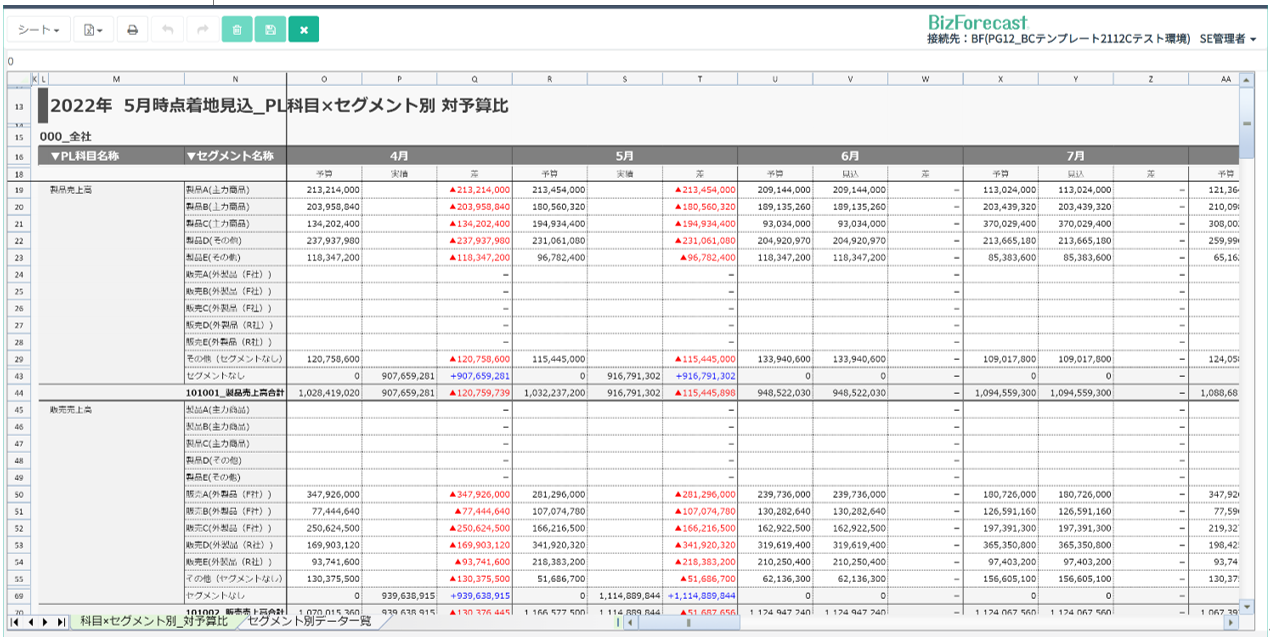Click the horizontal scrollbar thumb
This screenshot has height=644, width=1270.
pyautogui.click(x=688, y=622)
